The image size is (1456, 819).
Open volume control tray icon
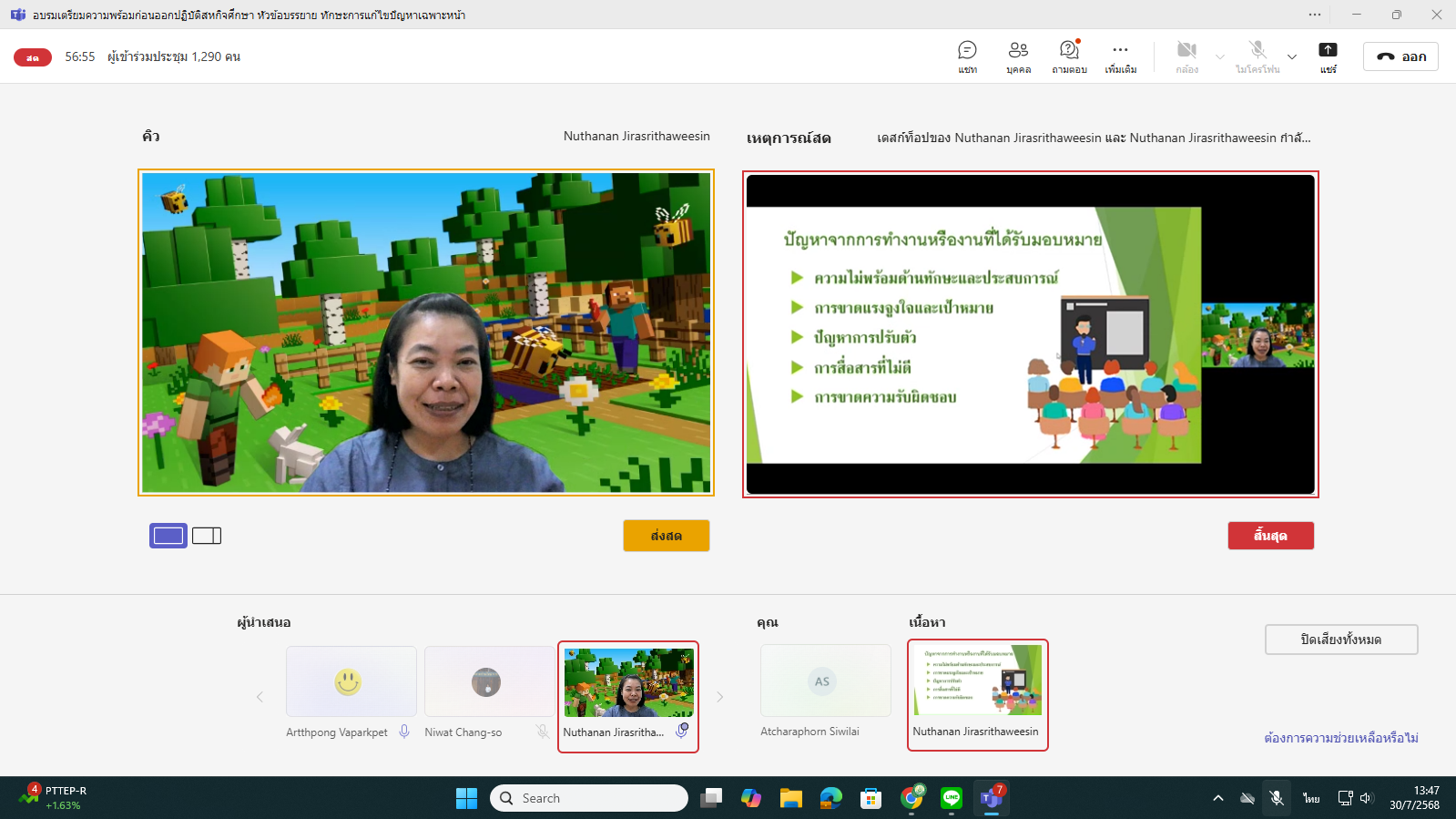1366,798
